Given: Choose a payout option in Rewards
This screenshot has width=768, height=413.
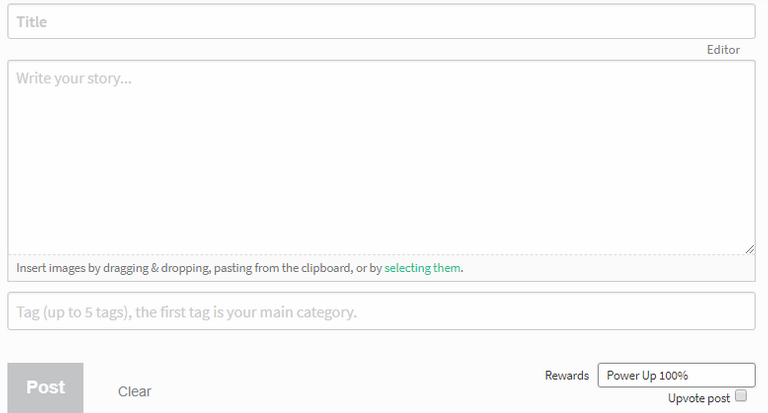Looking at the screenshot, I should click(675, 375).
